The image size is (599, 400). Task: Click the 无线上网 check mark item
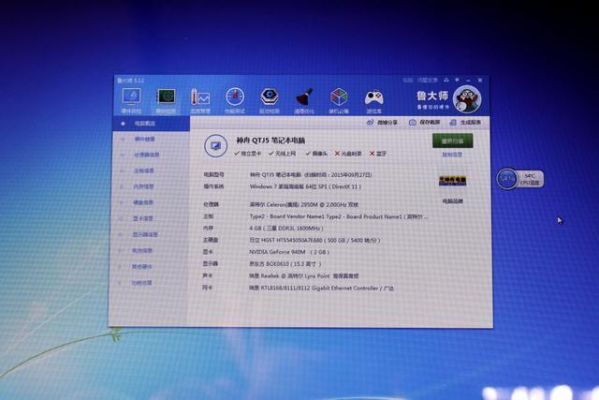(x=282, y=154)
